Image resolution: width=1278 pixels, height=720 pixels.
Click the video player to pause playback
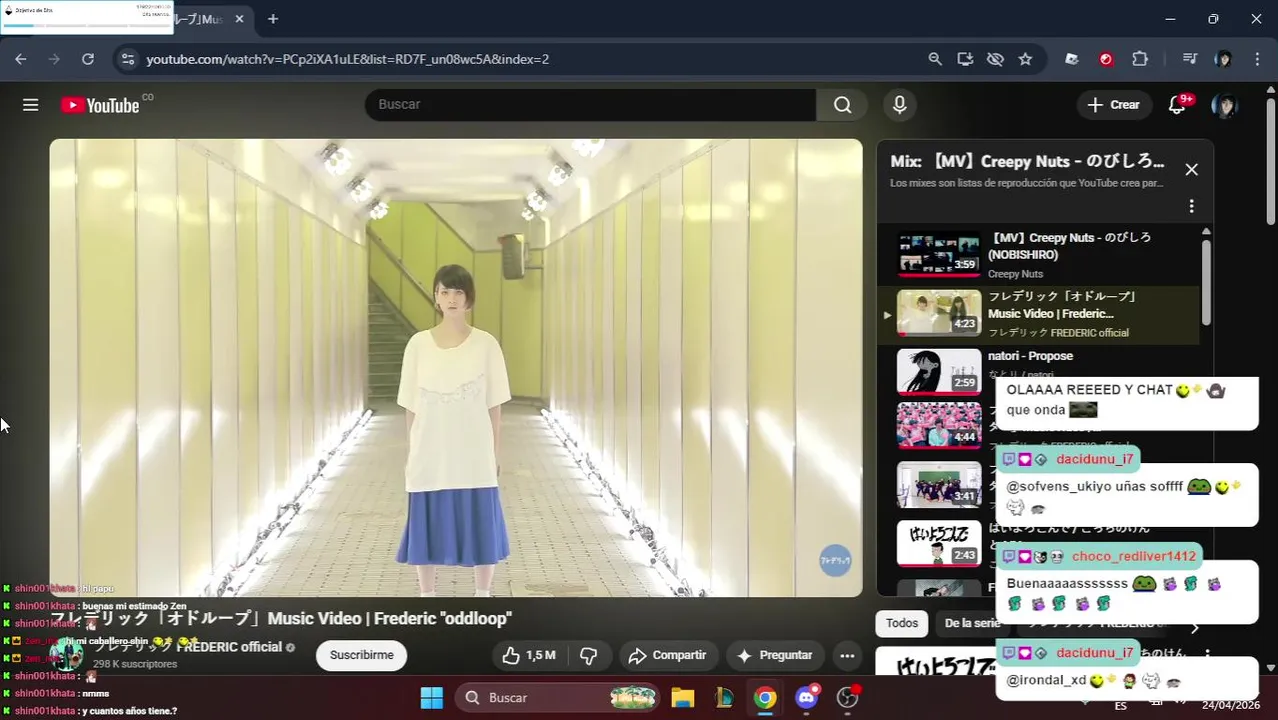tap(456, 367)
